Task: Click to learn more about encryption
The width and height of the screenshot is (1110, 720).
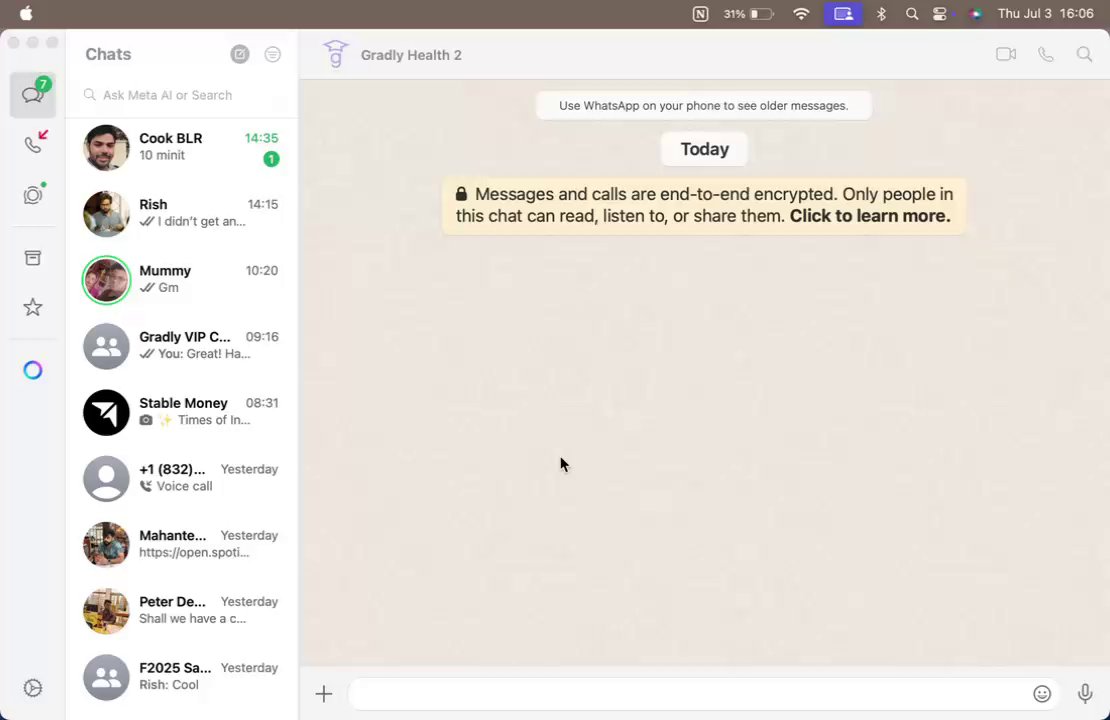Action: [x=870, y=216]
